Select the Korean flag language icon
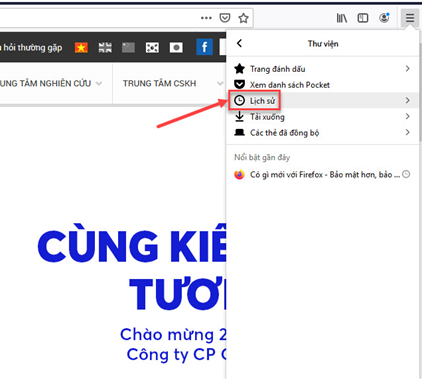422x380 pixels. [x=152, y=48]
